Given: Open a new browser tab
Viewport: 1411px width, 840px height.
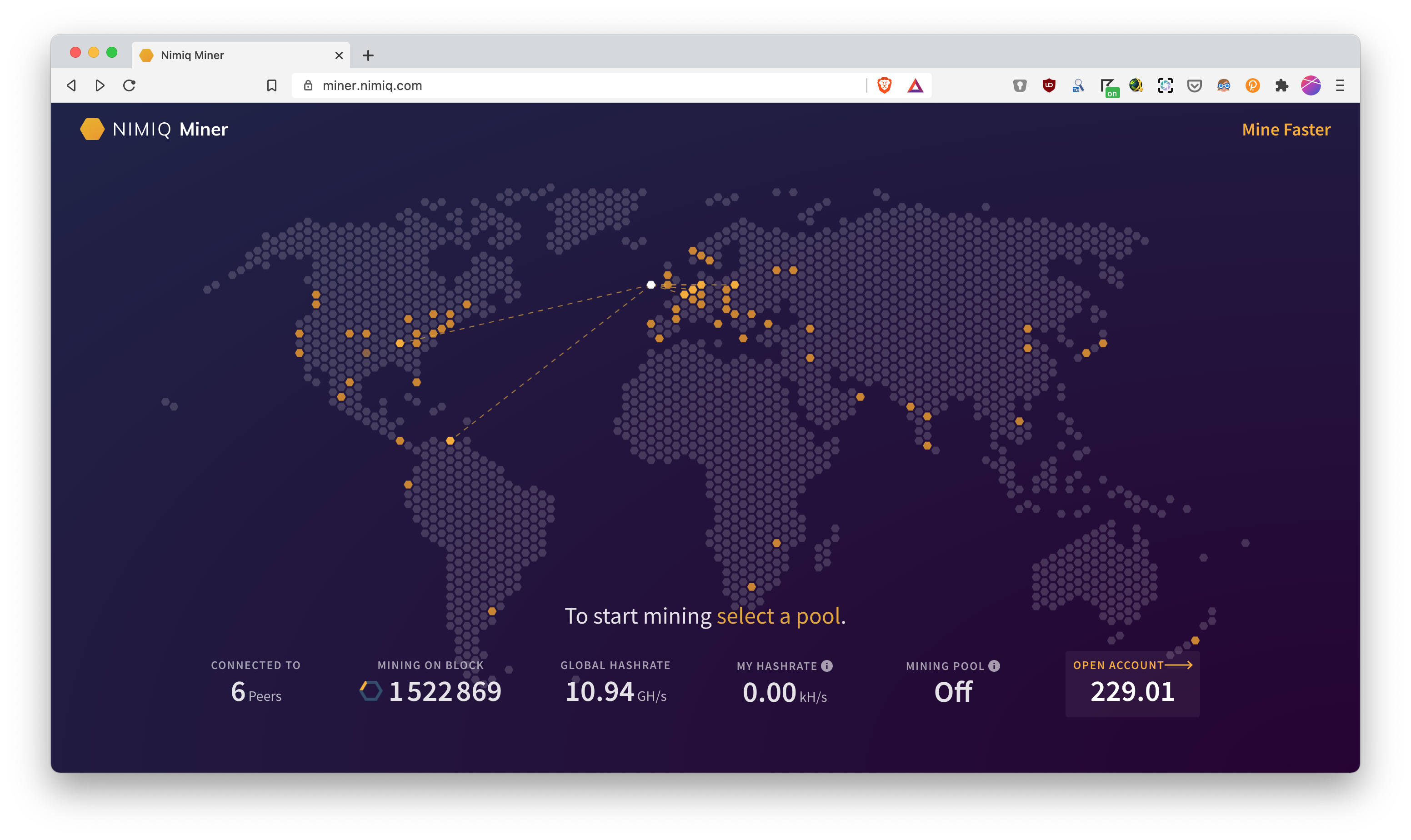Looking at the screenshot, I should point(368,55).
